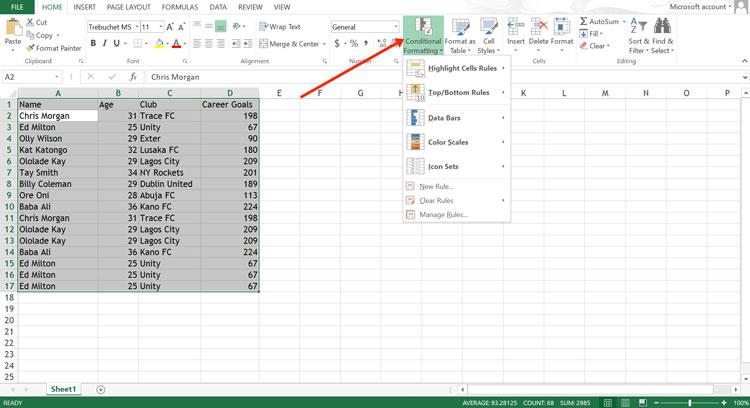Toggle align left

(197, 44)
